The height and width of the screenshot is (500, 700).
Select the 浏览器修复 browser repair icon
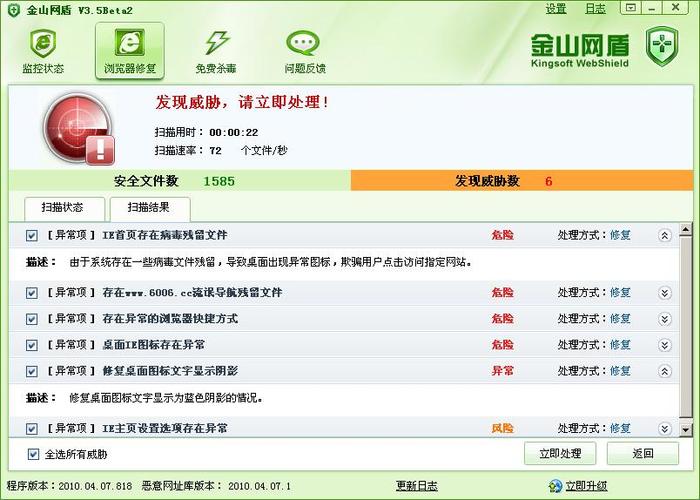pyautogui.click(x=130, y=50)
